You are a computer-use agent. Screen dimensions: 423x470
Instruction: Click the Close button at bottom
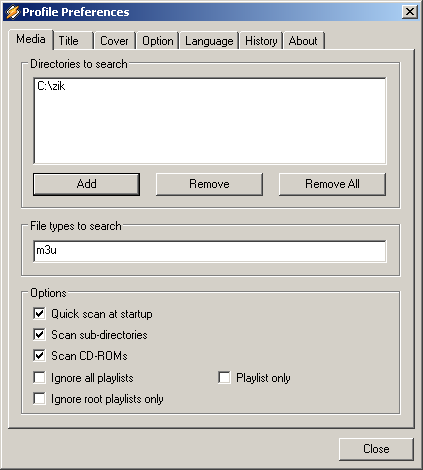click(376, 449)
